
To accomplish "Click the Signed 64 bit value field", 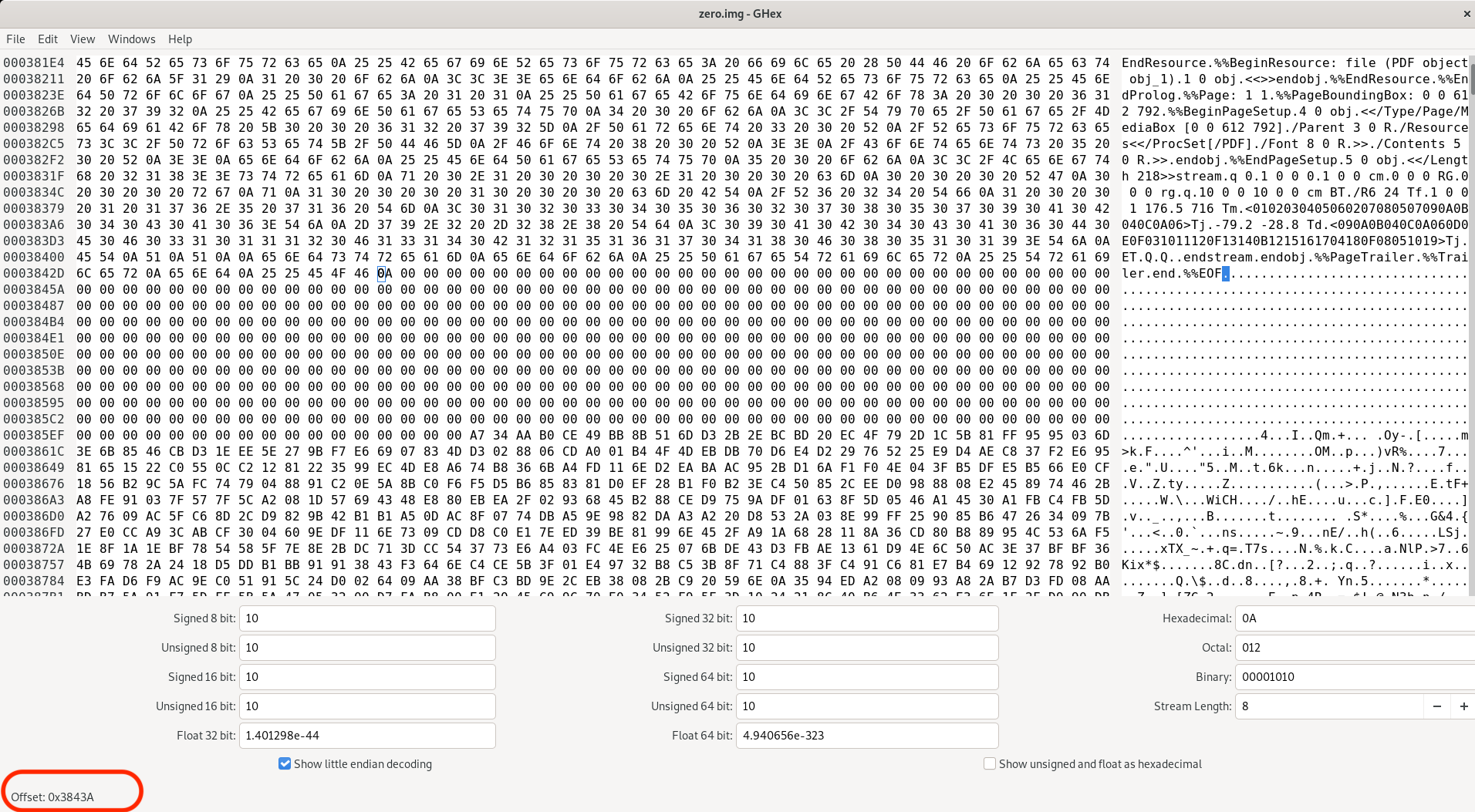I will [x=867, y=677].
